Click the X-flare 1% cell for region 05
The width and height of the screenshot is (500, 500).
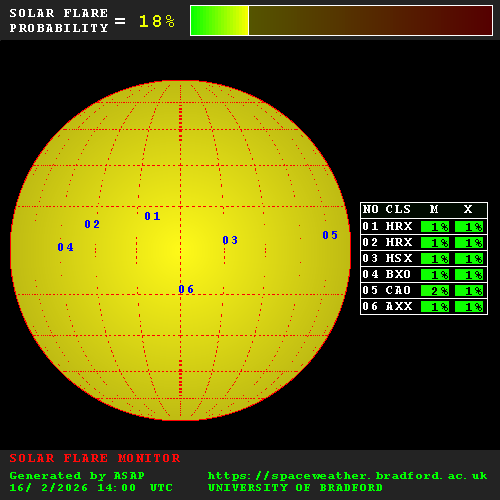coord(469,291)
